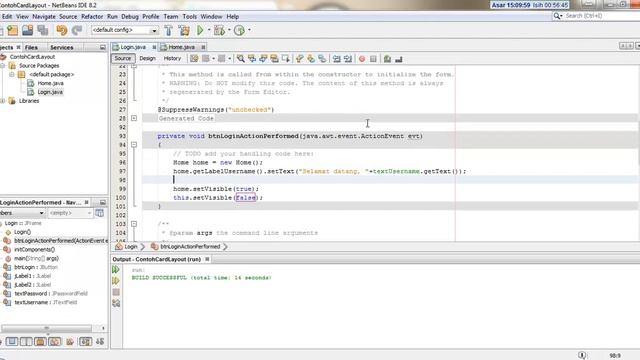Collapse default package tree node
This screenshot has height=360, width=640.
11,74
